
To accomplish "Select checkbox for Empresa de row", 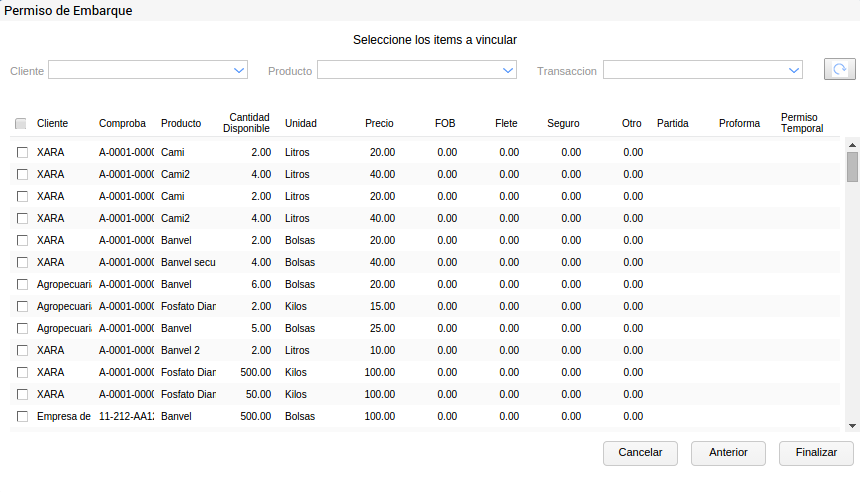I will tap(22, 416).
